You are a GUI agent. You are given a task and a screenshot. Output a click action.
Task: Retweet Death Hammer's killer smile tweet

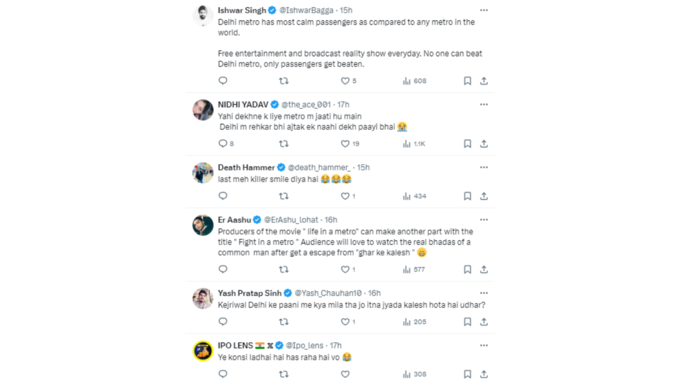point(284,196)
